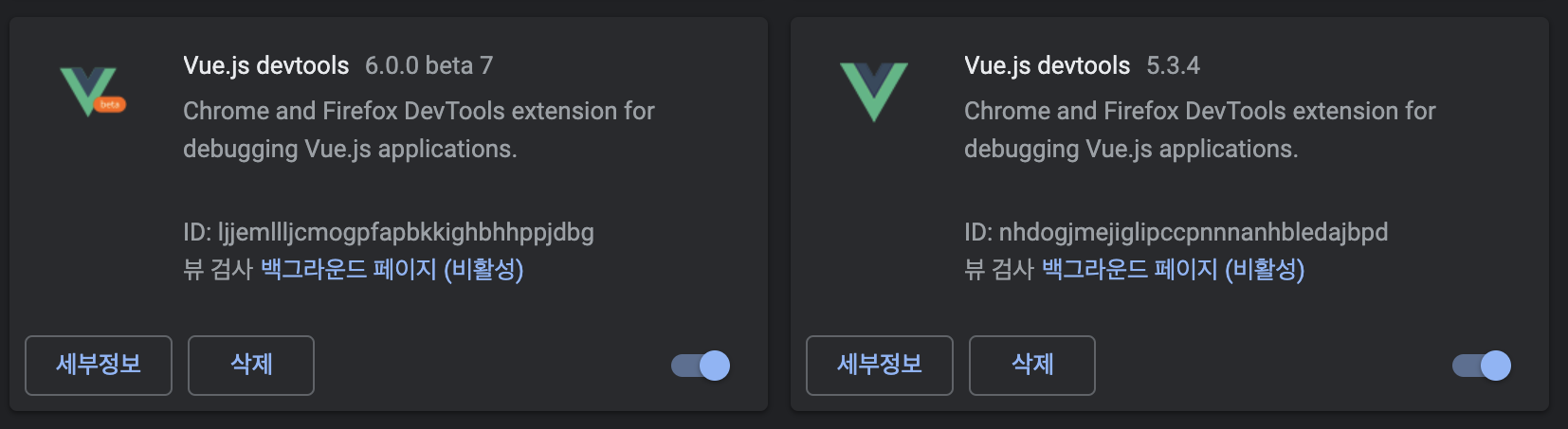
Task: Open 세부정보 for Vue.js devtools 5.3.4
Action: (880, 365)
